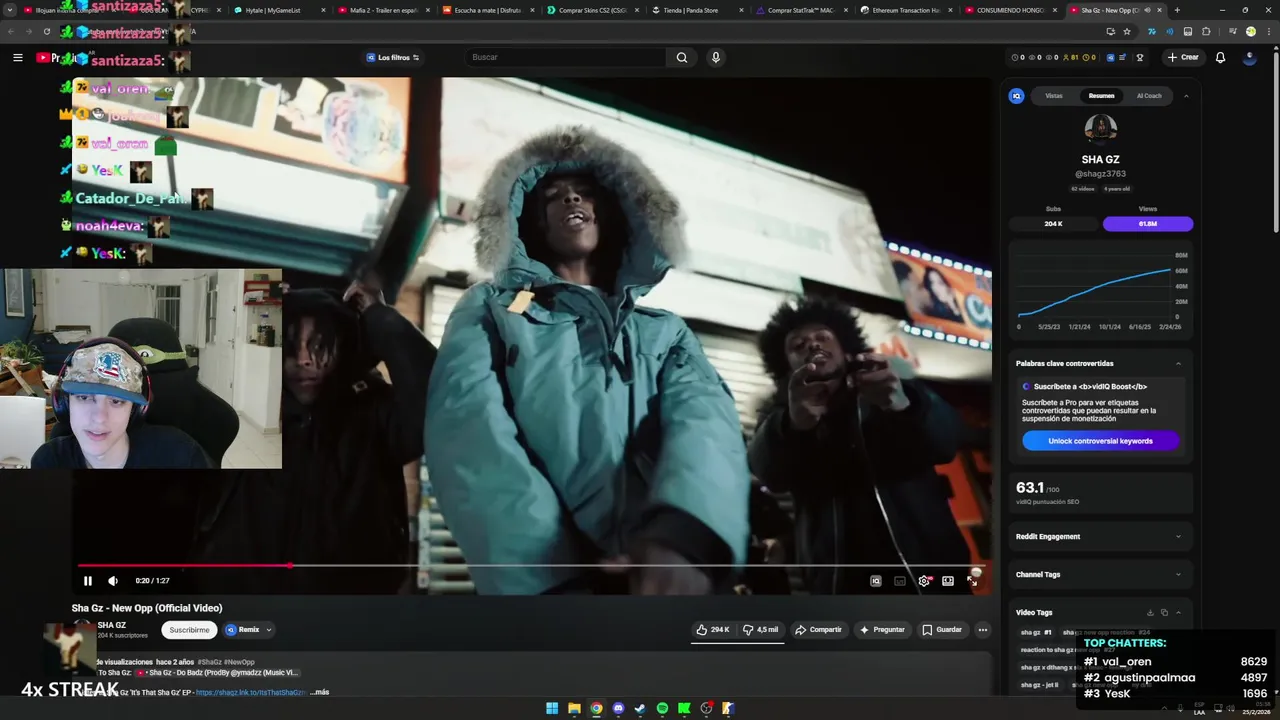Collapse the Video Tags section chevron
Screen dimensions: 1280x720
(x=1178, y=613)
